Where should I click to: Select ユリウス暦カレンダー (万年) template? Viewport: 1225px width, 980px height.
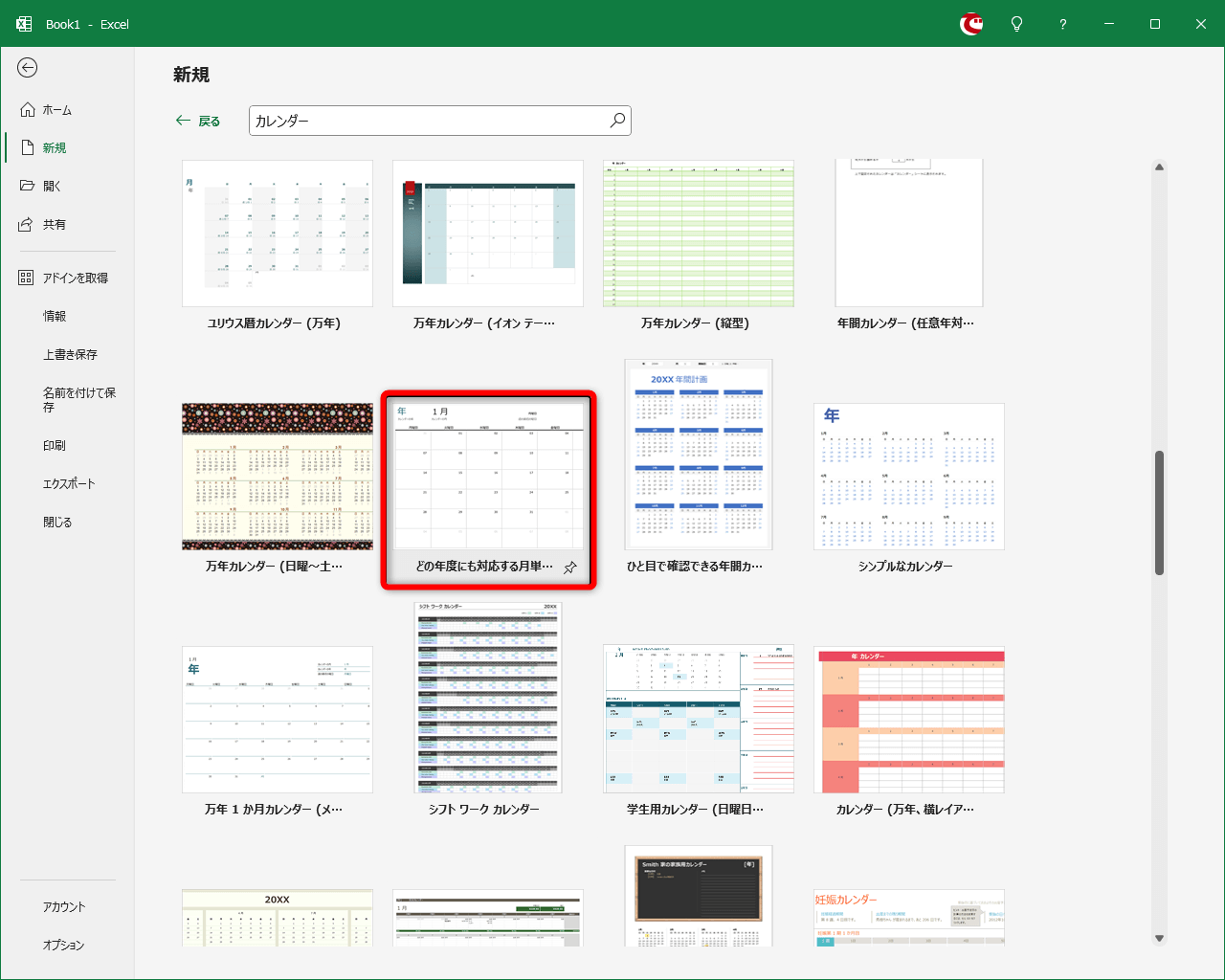pyautogui.click(x=278, y=234)
